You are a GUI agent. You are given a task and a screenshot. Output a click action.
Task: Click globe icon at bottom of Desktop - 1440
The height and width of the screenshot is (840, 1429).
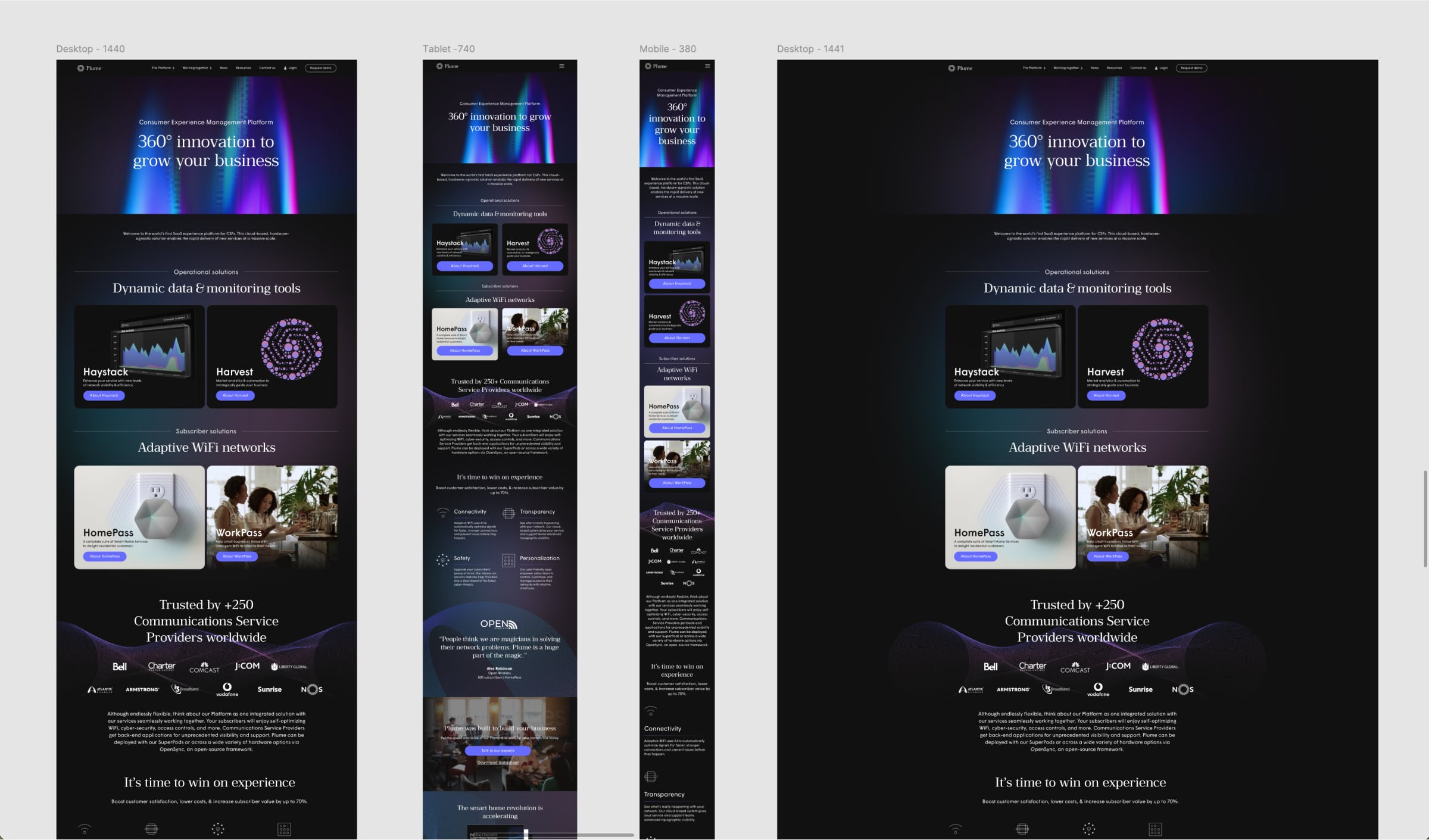tap(151, 829)
